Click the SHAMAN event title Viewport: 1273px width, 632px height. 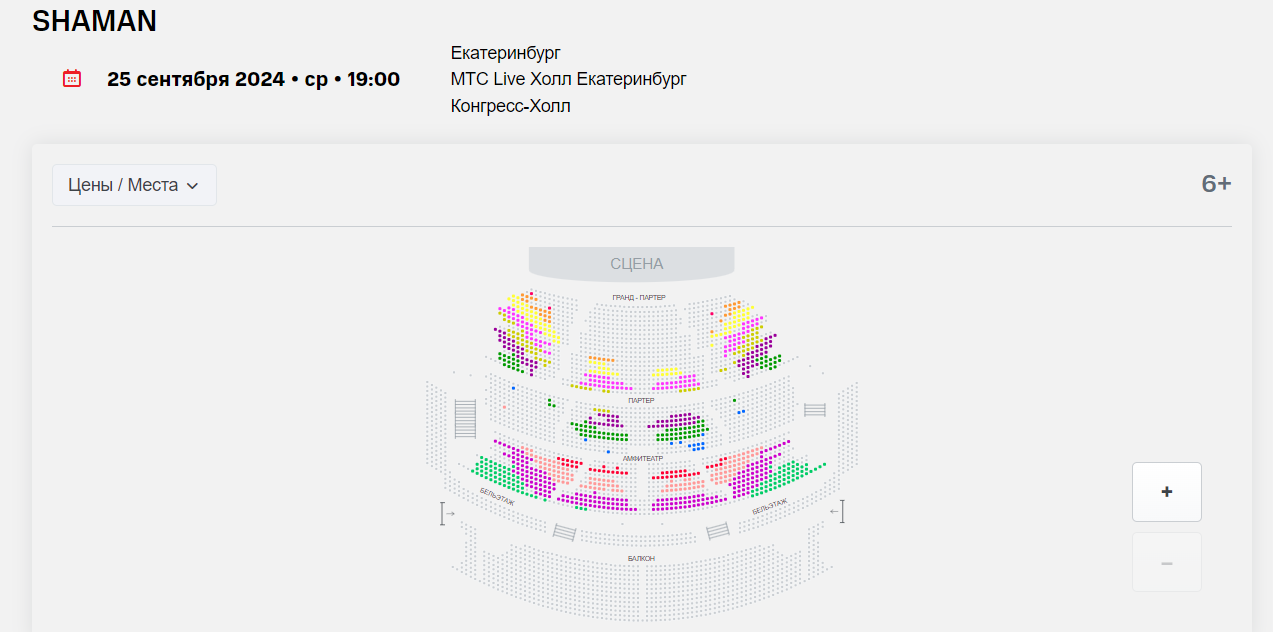pos(94,21)
